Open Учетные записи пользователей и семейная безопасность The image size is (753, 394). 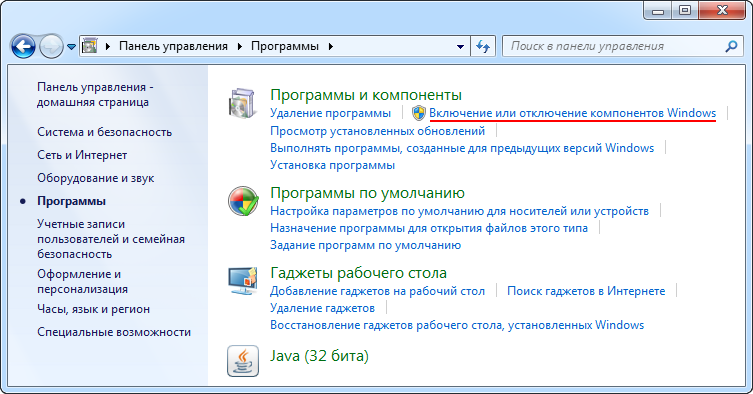click(111, 239)
